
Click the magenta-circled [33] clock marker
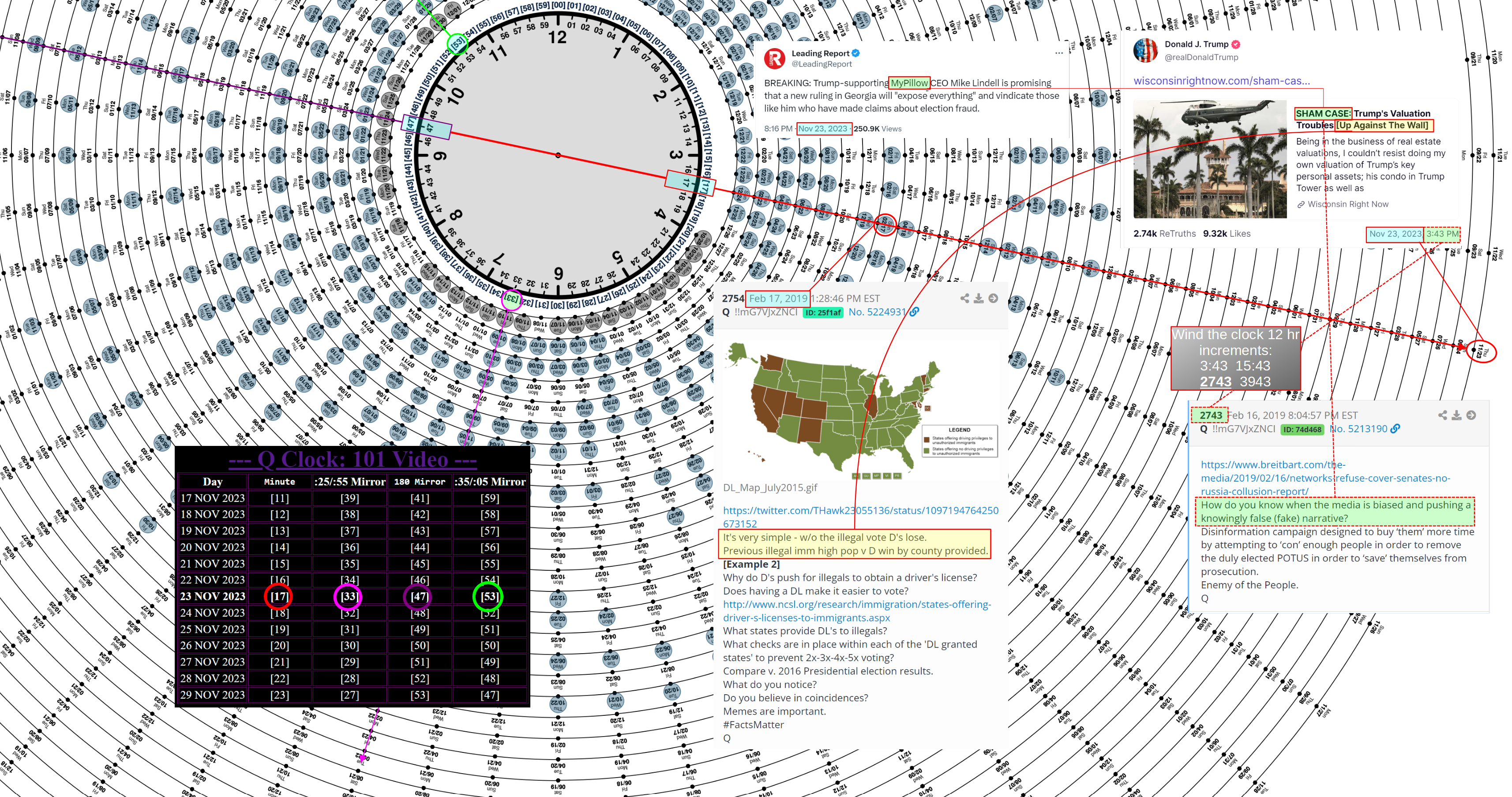click(511, 299)
